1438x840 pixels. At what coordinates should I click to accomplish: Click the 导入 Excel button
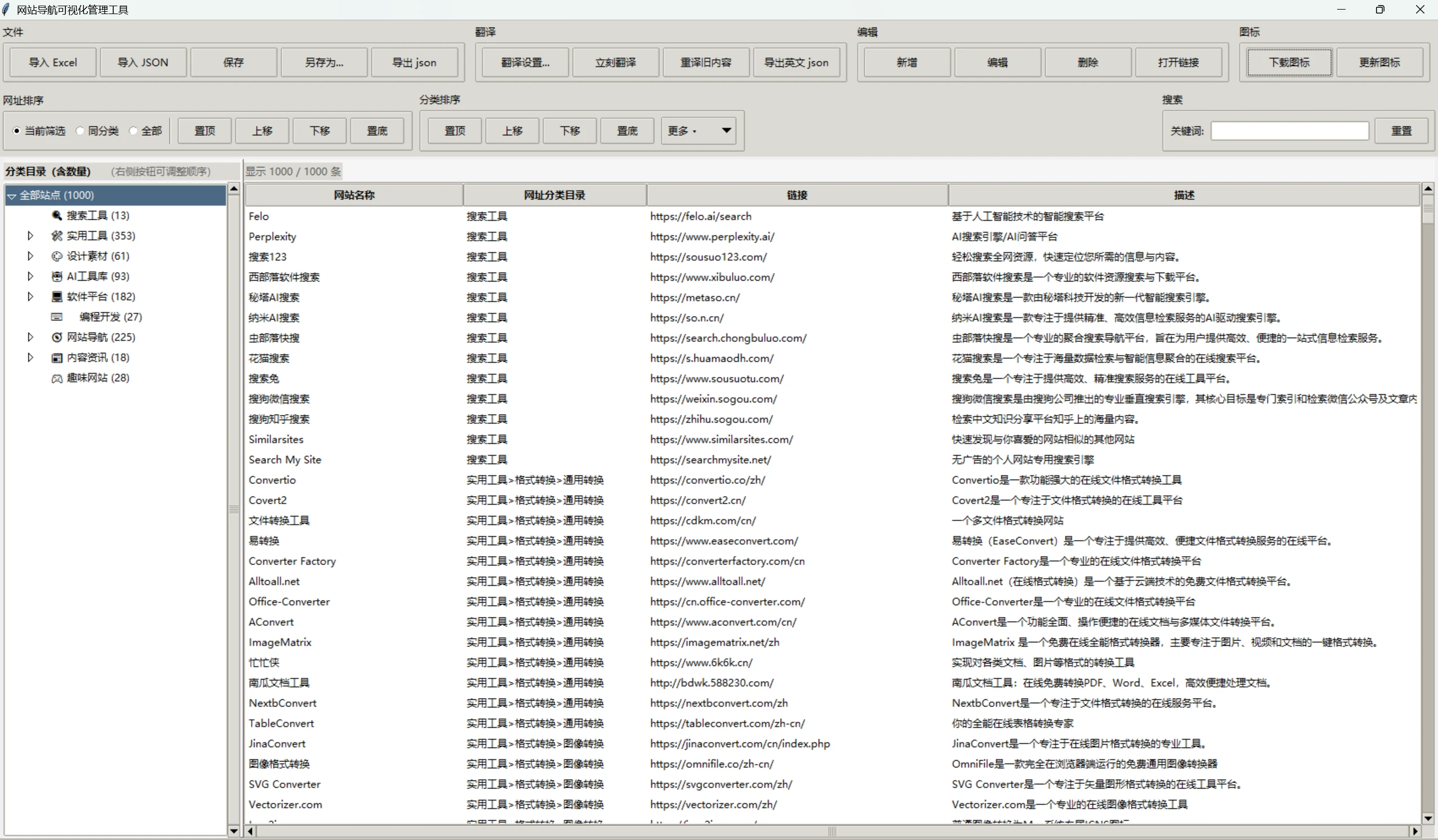pyautogui.click(x=53, y=62)
